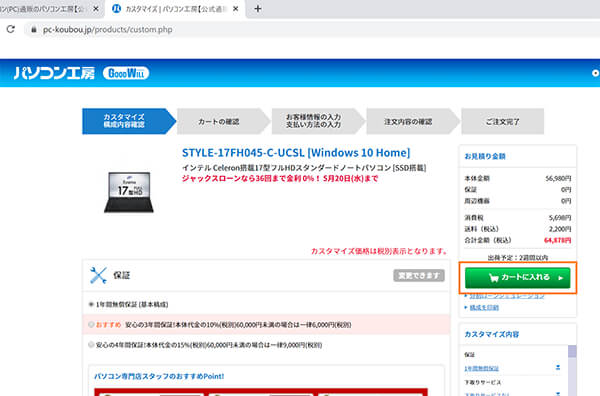Click the padlock icon in address bar
The image size is (600, 396).
[x=34, y=29]
